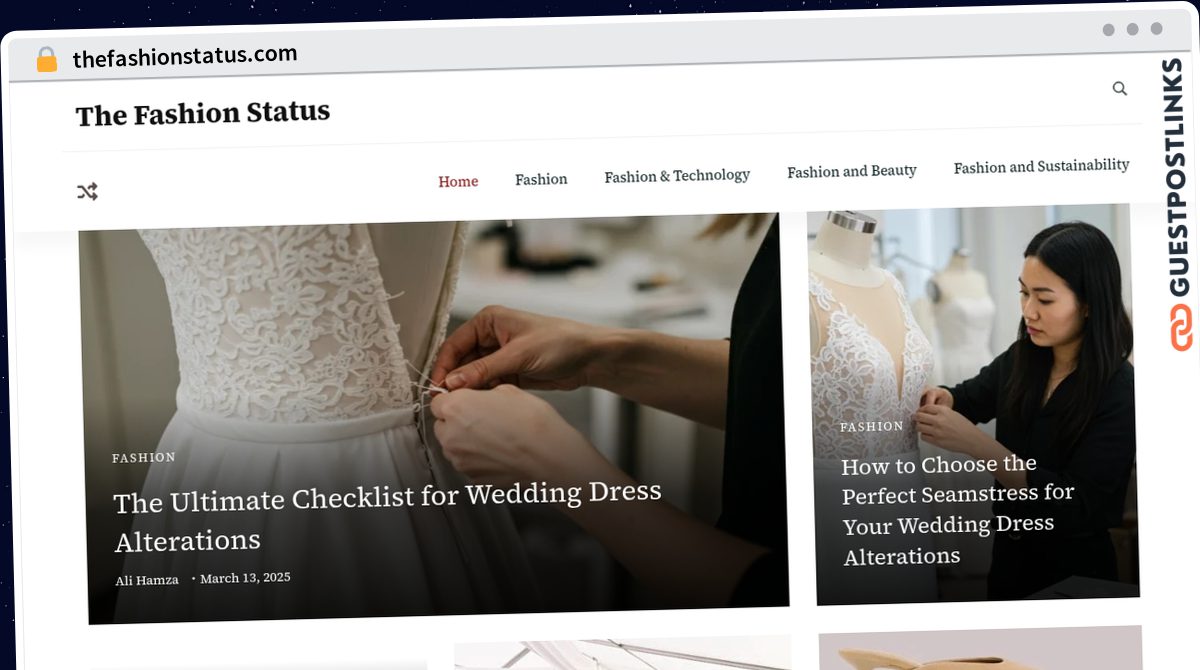This screenshot has height=670, width=1200.
Task: Click FASHION category label on checklist article
Action: click(144, 457)
